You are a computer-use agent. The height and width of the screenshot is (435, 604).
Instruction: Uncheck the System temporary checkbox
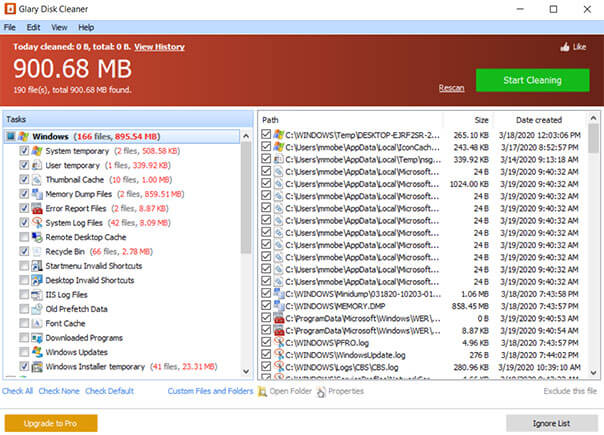(x=24, y=151)
